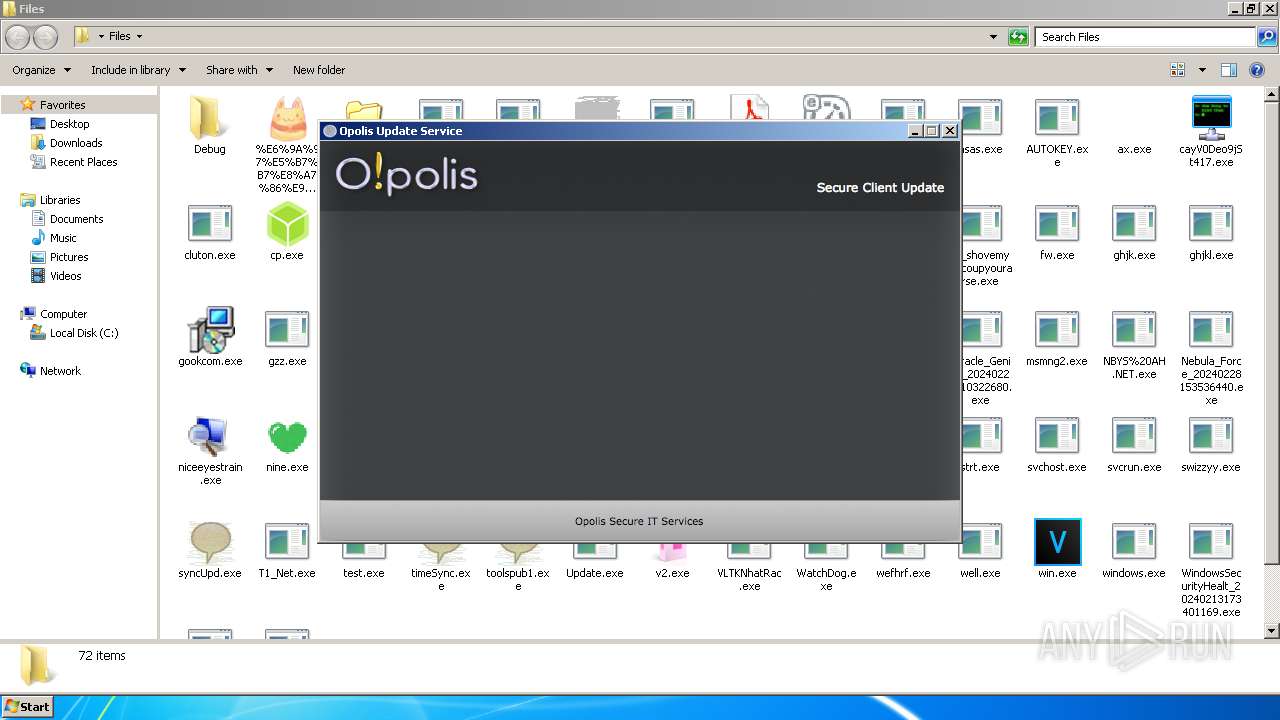This screenshot has height=720, width=1280.
Task: Select timeSync.exe file
Action: pyautogui.click(x=441, y=579)
